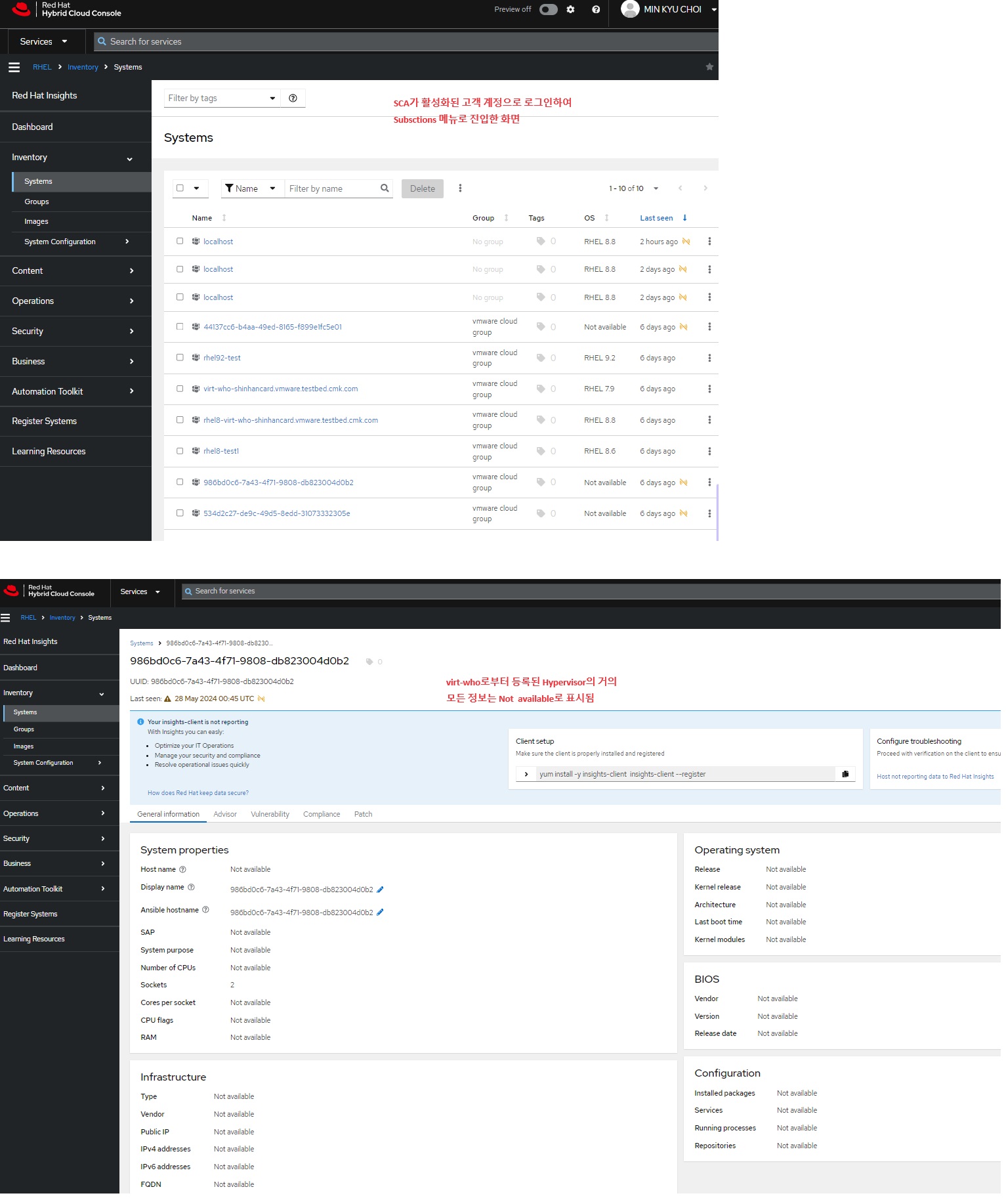
Task: Open 'How does Red Hat keep data secure?'
Action: [198, 793]
